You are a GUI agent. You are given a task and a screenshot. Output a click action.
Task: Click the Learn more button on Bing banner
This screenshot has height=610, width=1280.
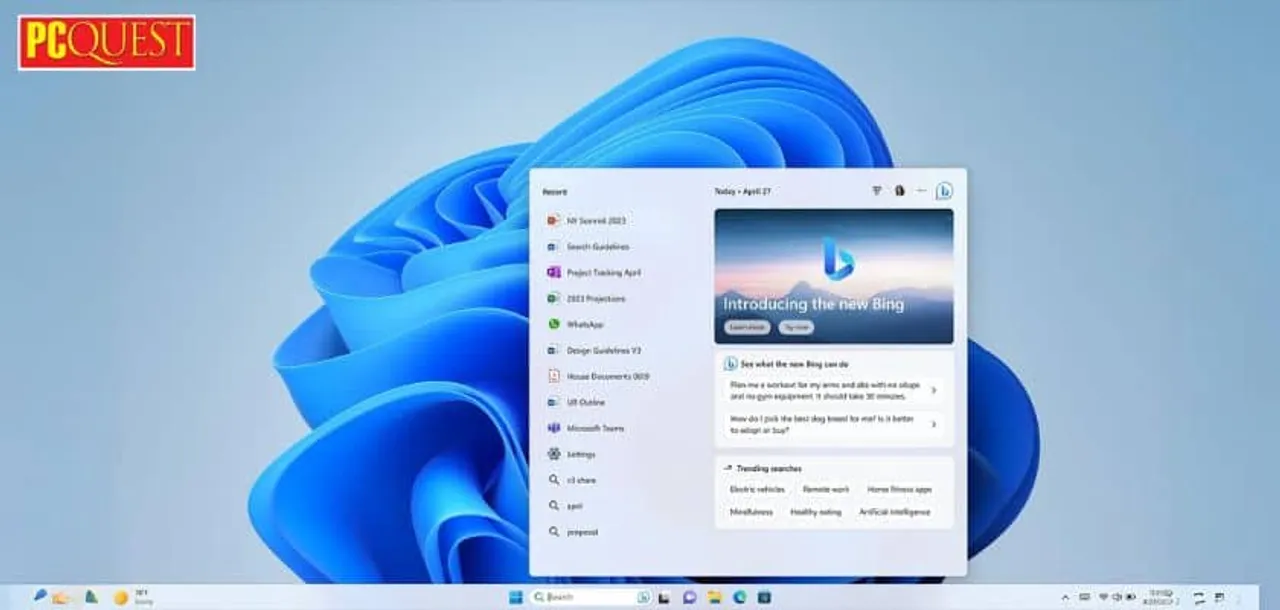coord(746,327)
